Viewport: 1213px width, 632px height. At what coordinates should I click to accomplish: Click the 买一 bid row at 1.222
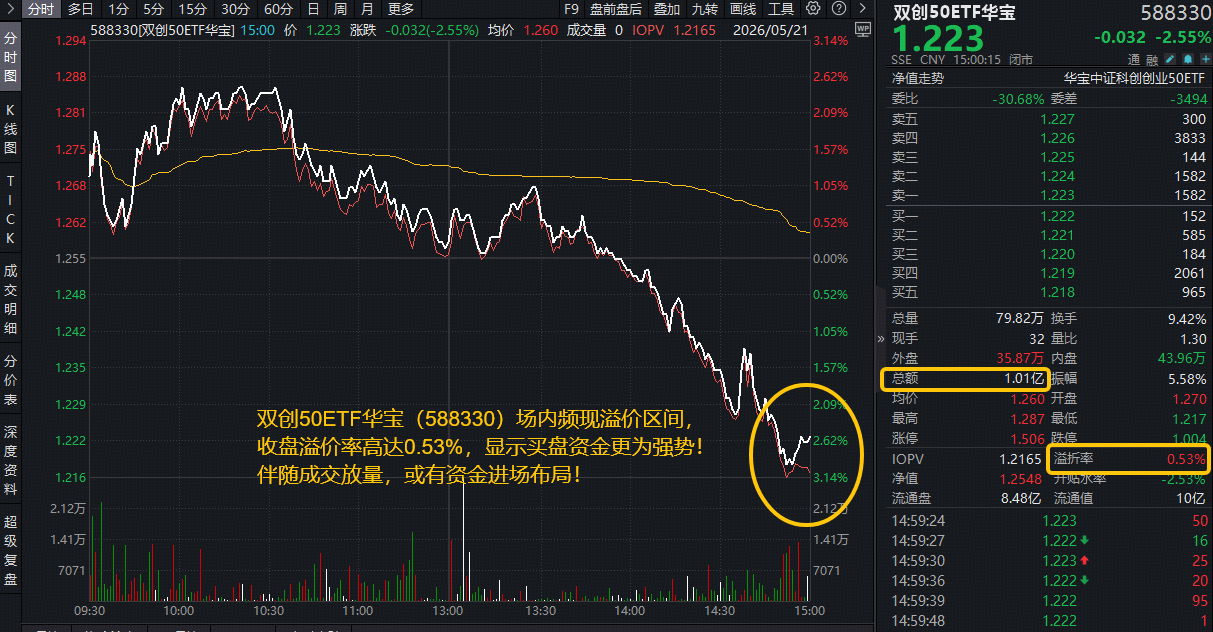1049,216
